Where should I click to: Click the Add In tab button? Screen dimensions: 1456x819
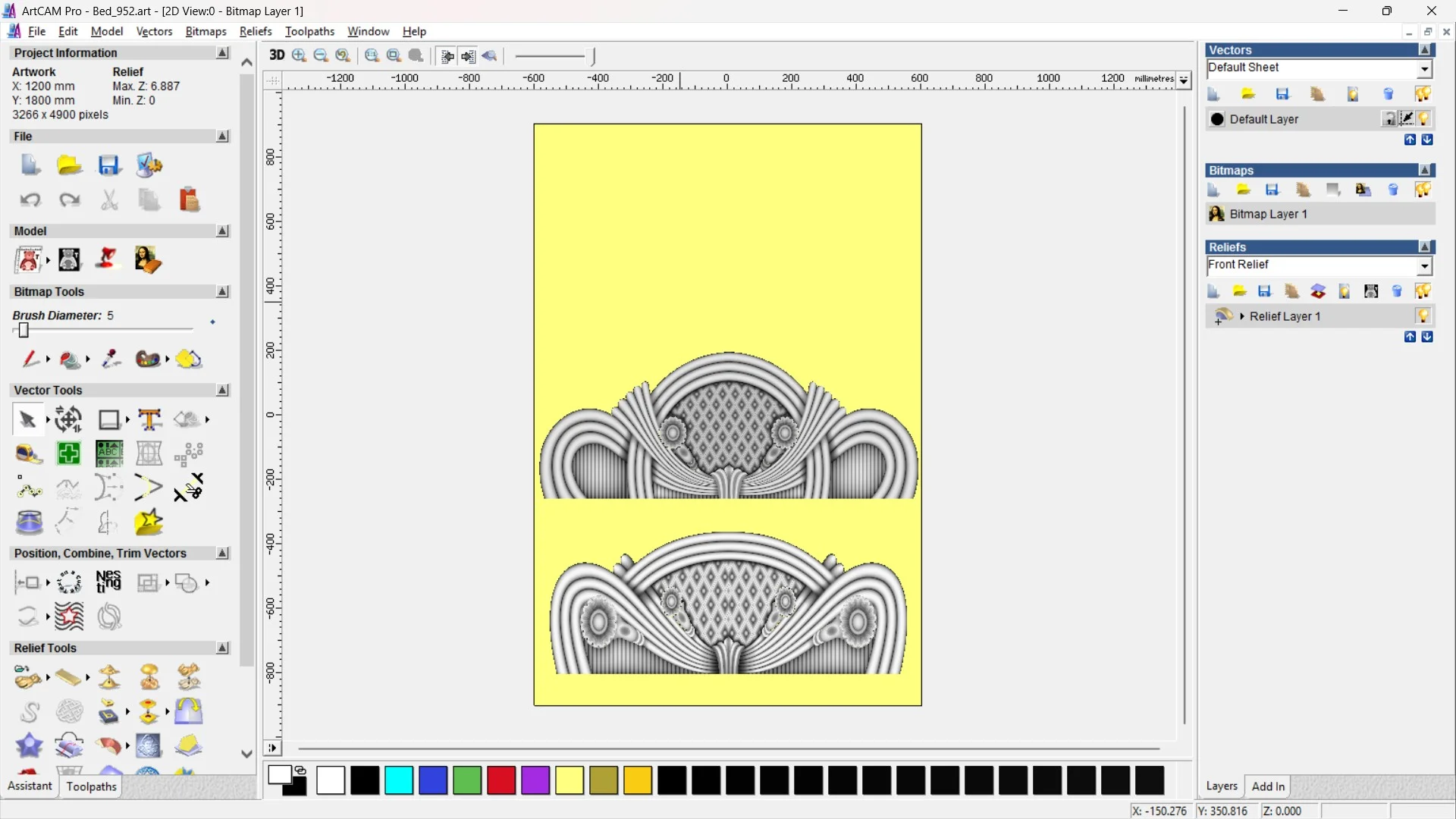tap(1268, 786)
